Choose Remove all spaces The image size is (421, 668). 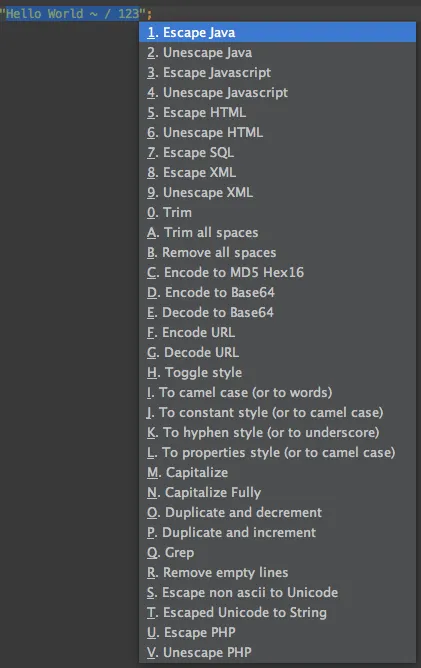(277, 253)
